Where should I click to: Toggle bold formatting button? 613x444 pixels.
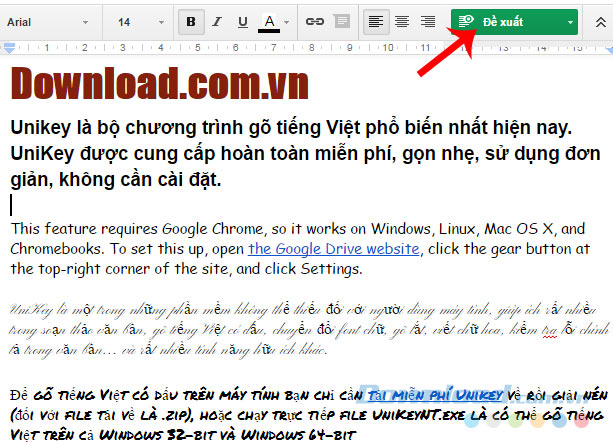(190, 21)
